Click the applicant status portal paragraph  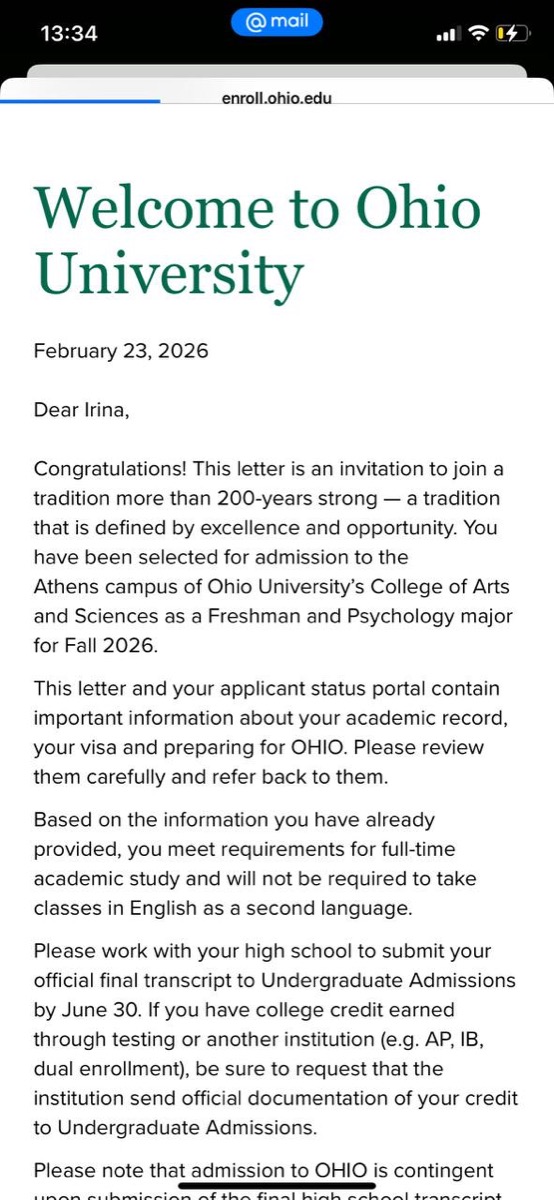coord(267,733)
